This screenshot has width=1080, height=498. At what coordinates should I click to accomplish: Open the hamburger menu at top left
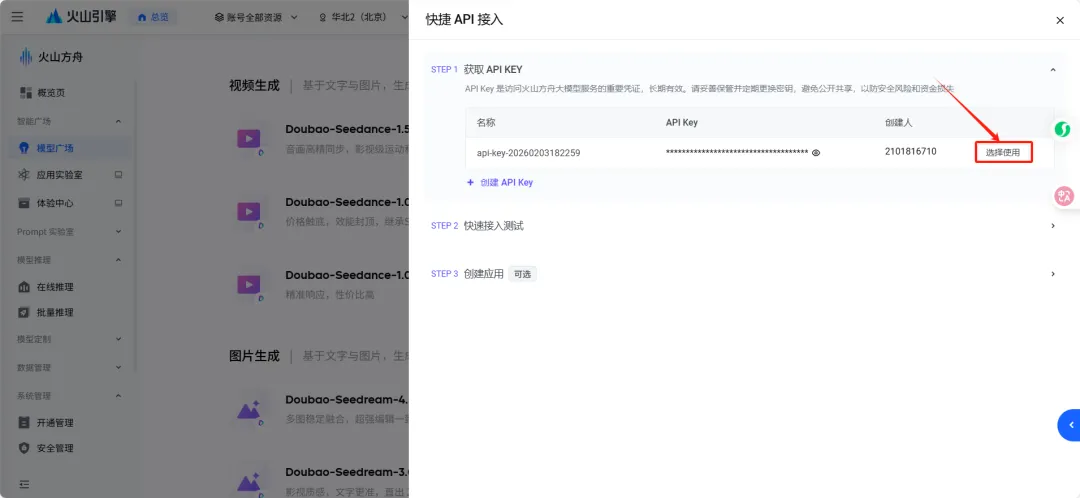pos(17,17)
